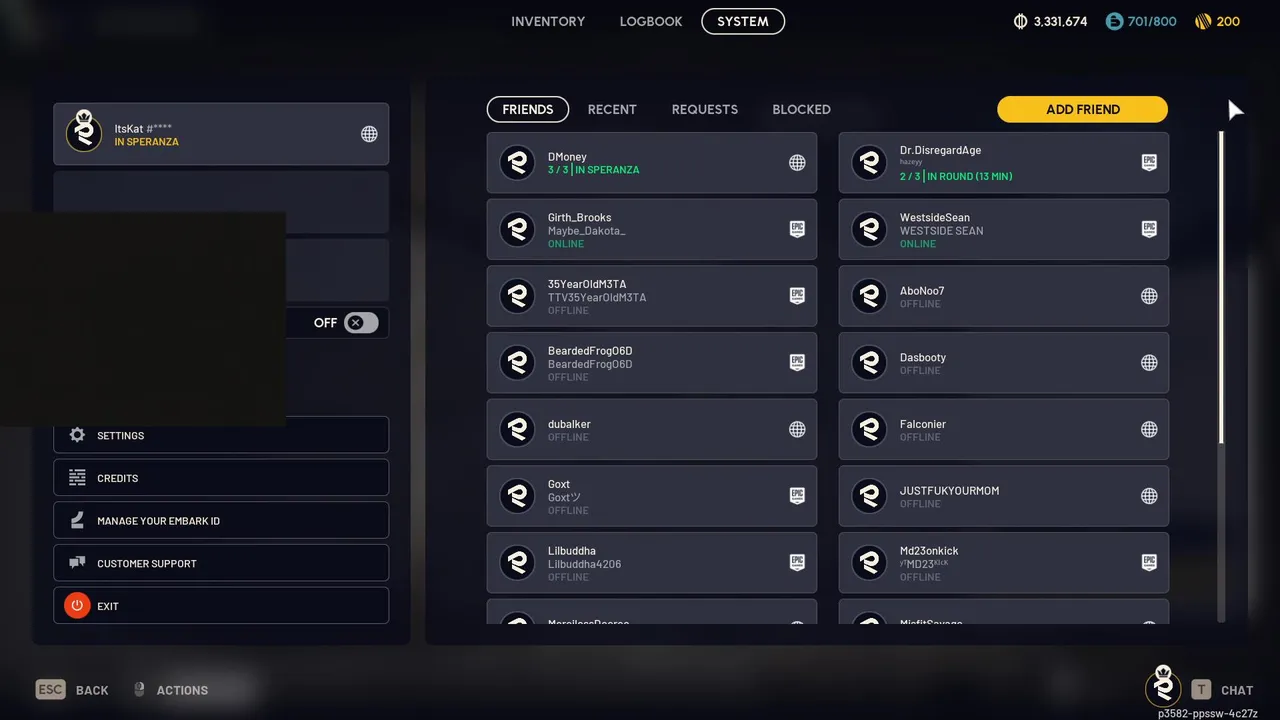The width and height of the screenshot is (1280, 720).
Task: Click the player avatar beside Chat
Action: pyautogui.click(x=1163, y=686)
